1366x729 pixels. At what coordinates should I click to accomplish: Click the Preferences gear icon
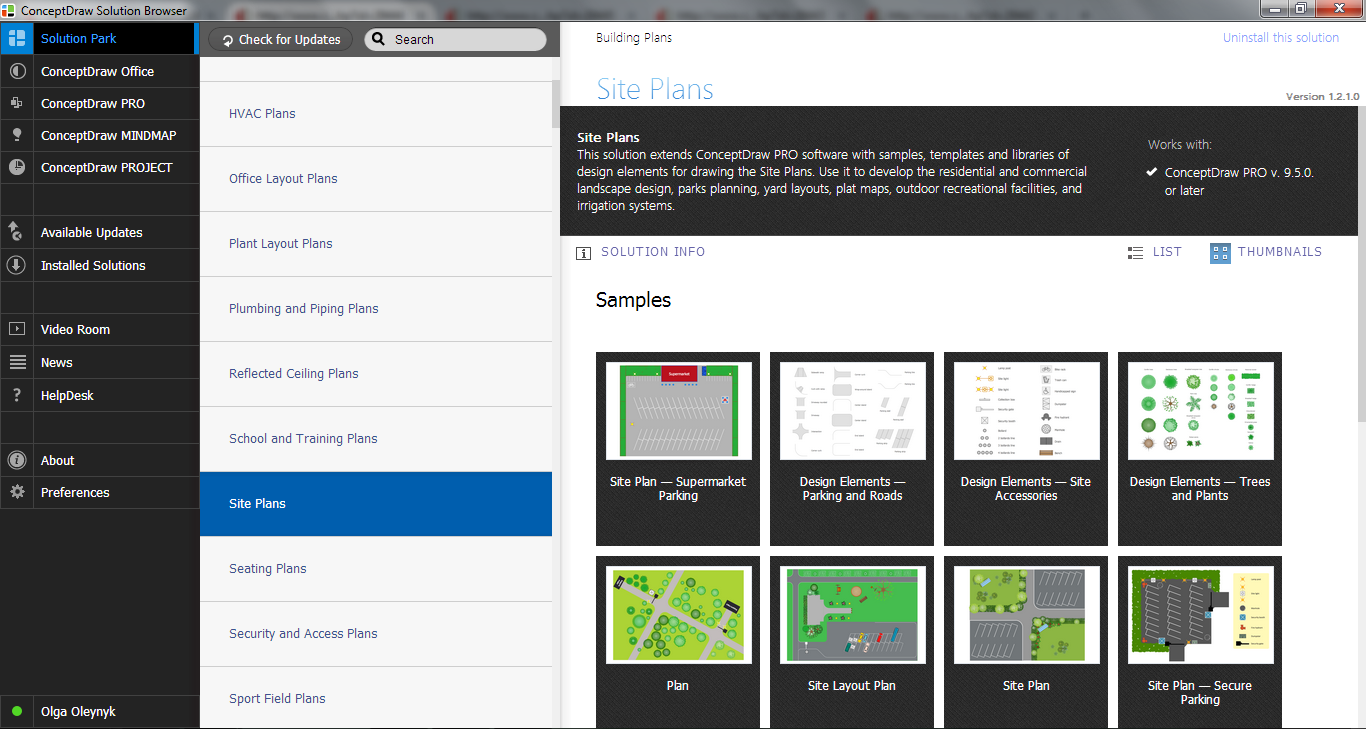16,492
